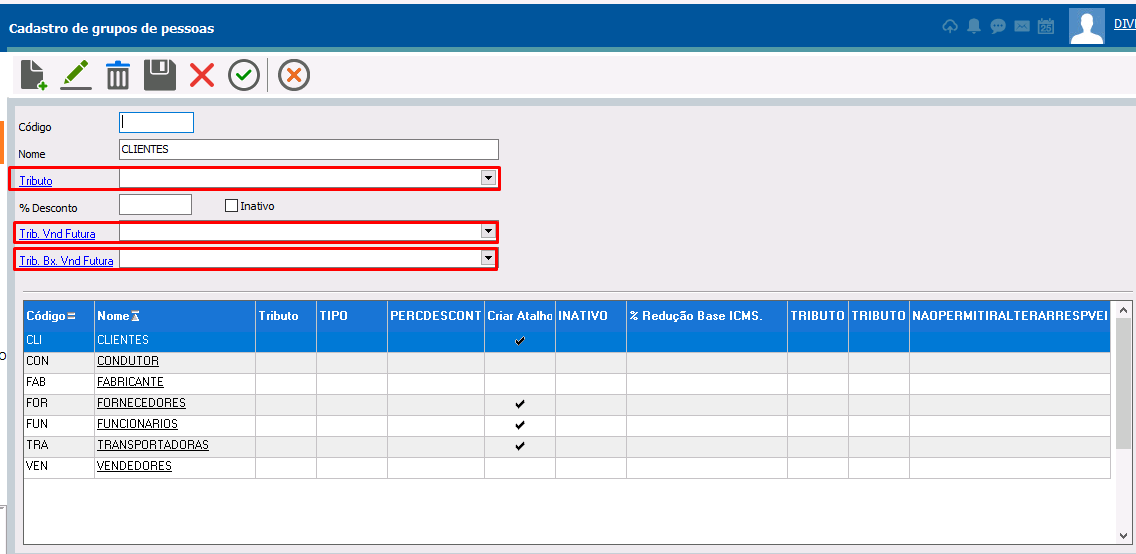Click the INATIVO column header
This screenshot has height=554, width=1136.
pos(590,316)
